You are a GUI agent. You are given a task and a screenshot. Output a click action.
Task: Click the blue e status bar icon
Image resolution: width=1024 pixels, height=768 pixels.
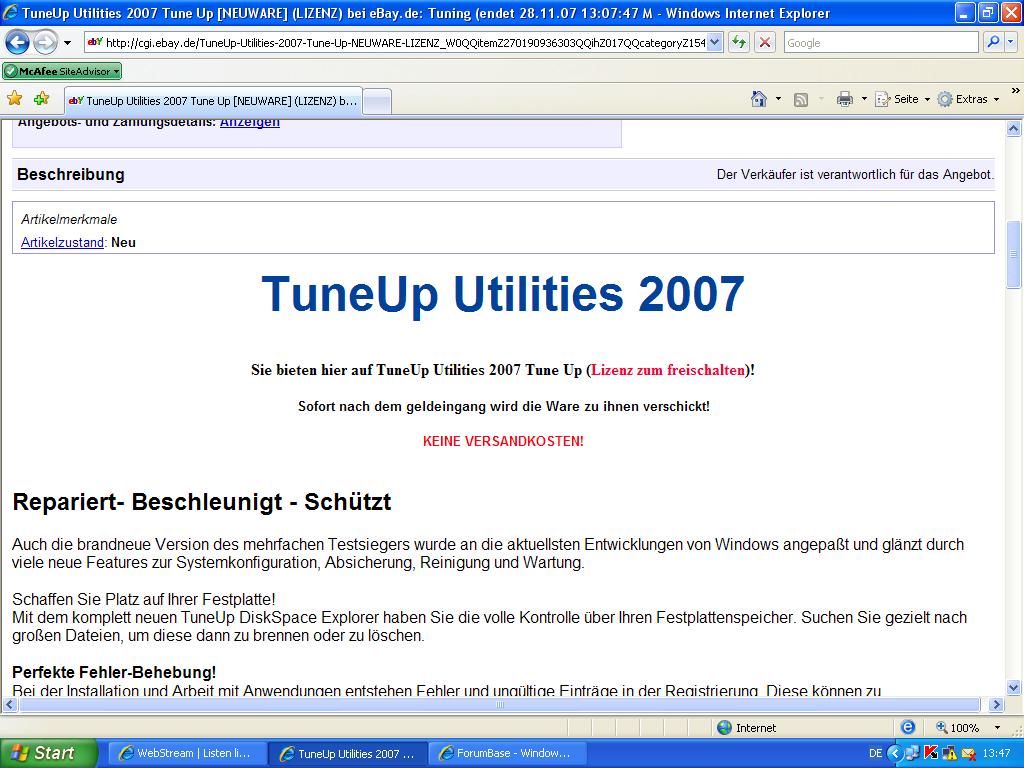click(x=908, y=728)
